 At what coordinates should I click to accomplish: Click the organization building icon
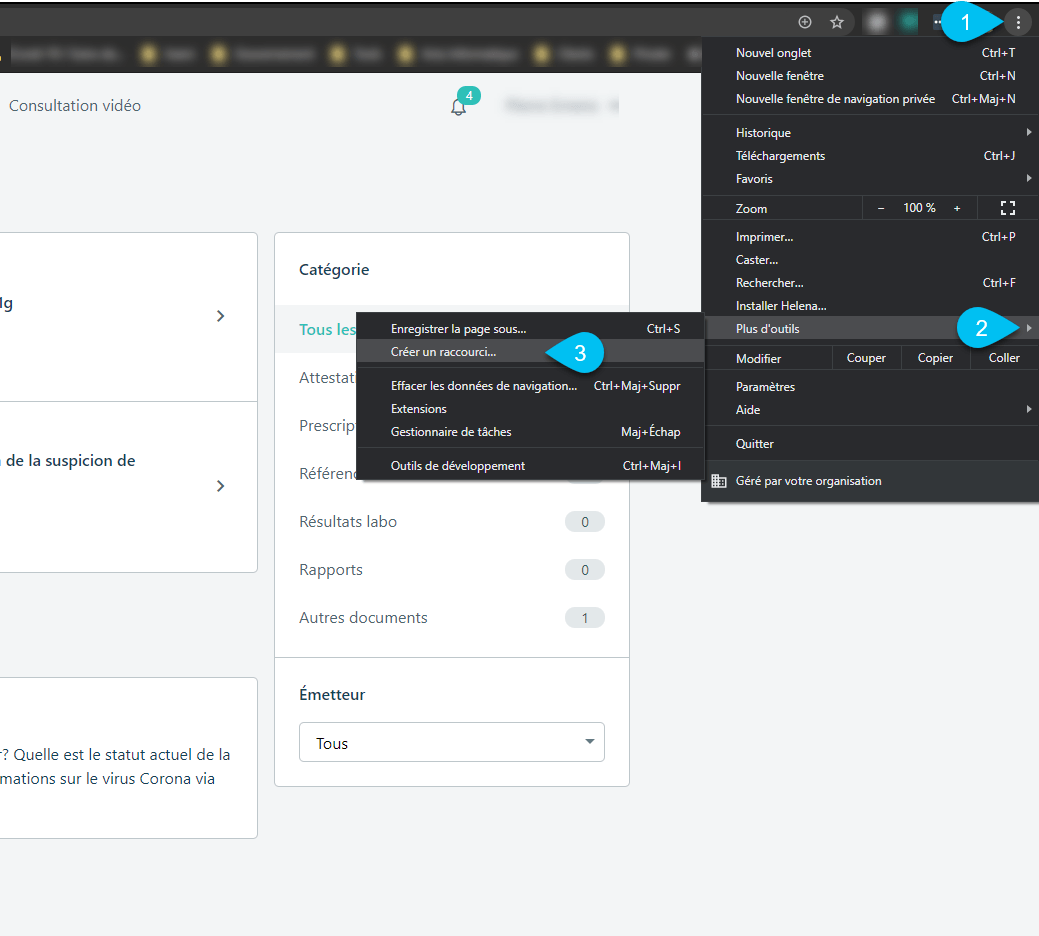click(x=719, y=481)
